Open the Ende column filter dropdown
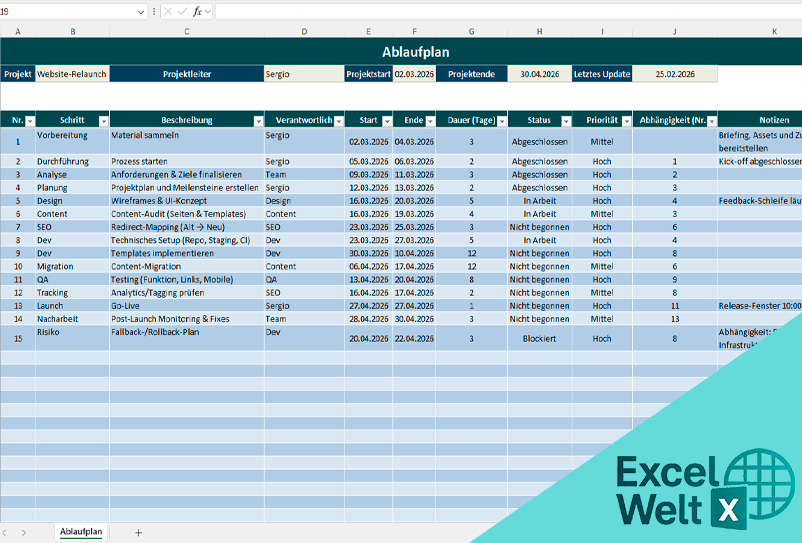Image resolution: width=802 pixels, height=543 pixels. click(x=430, y=121)
